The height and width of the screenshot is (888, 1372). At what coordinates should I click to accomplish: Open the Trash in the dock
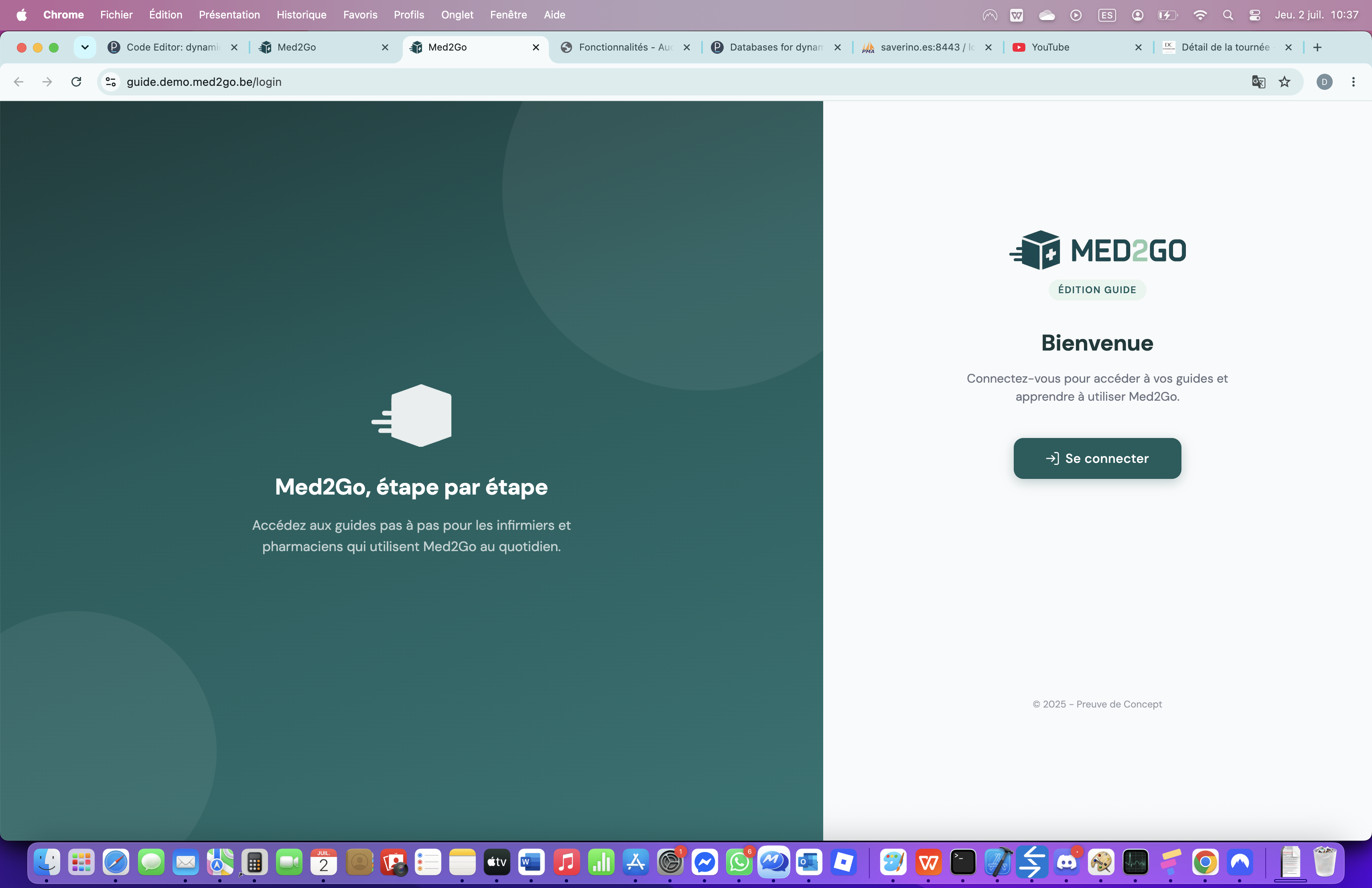(1325, 862)
